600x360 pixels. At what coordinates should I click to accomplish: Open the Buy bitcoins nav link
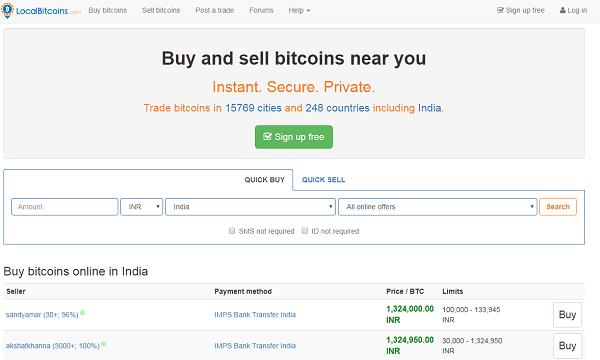click(108, 10)
